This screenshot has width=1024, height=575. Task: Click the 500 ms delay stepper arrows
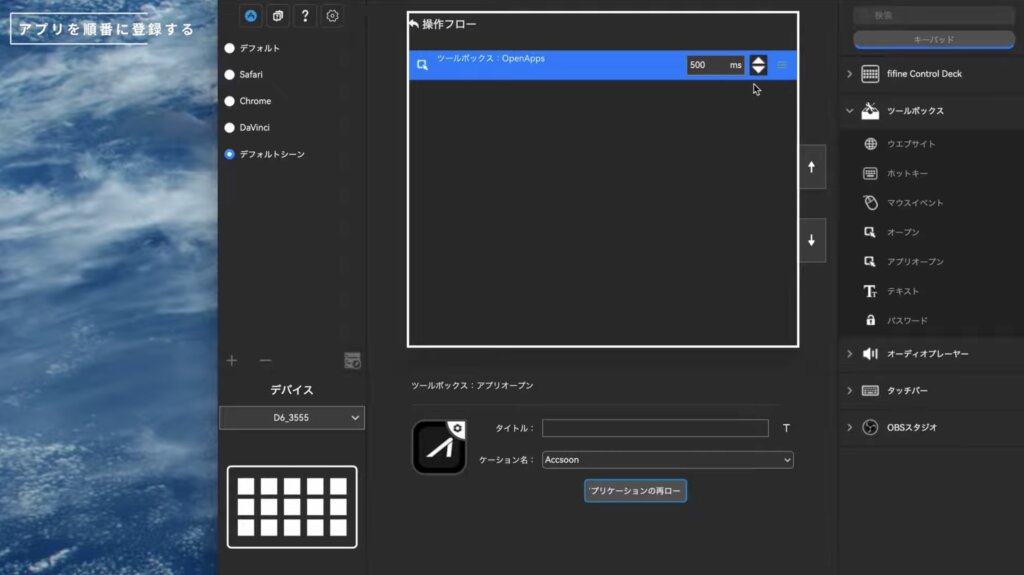click(x=758, y=65)
